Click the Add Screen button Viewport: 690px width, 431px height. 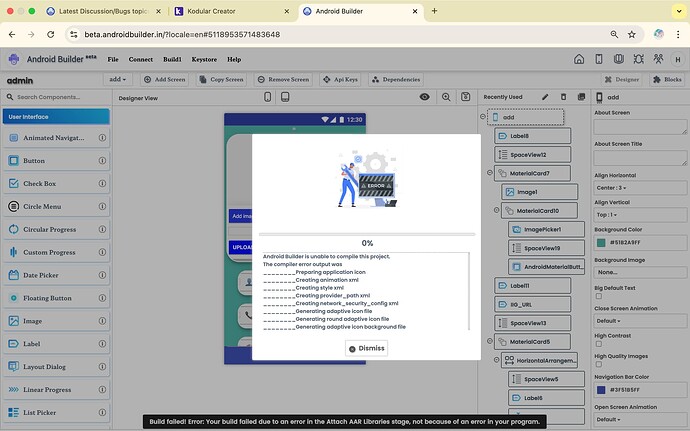point(165,79)
